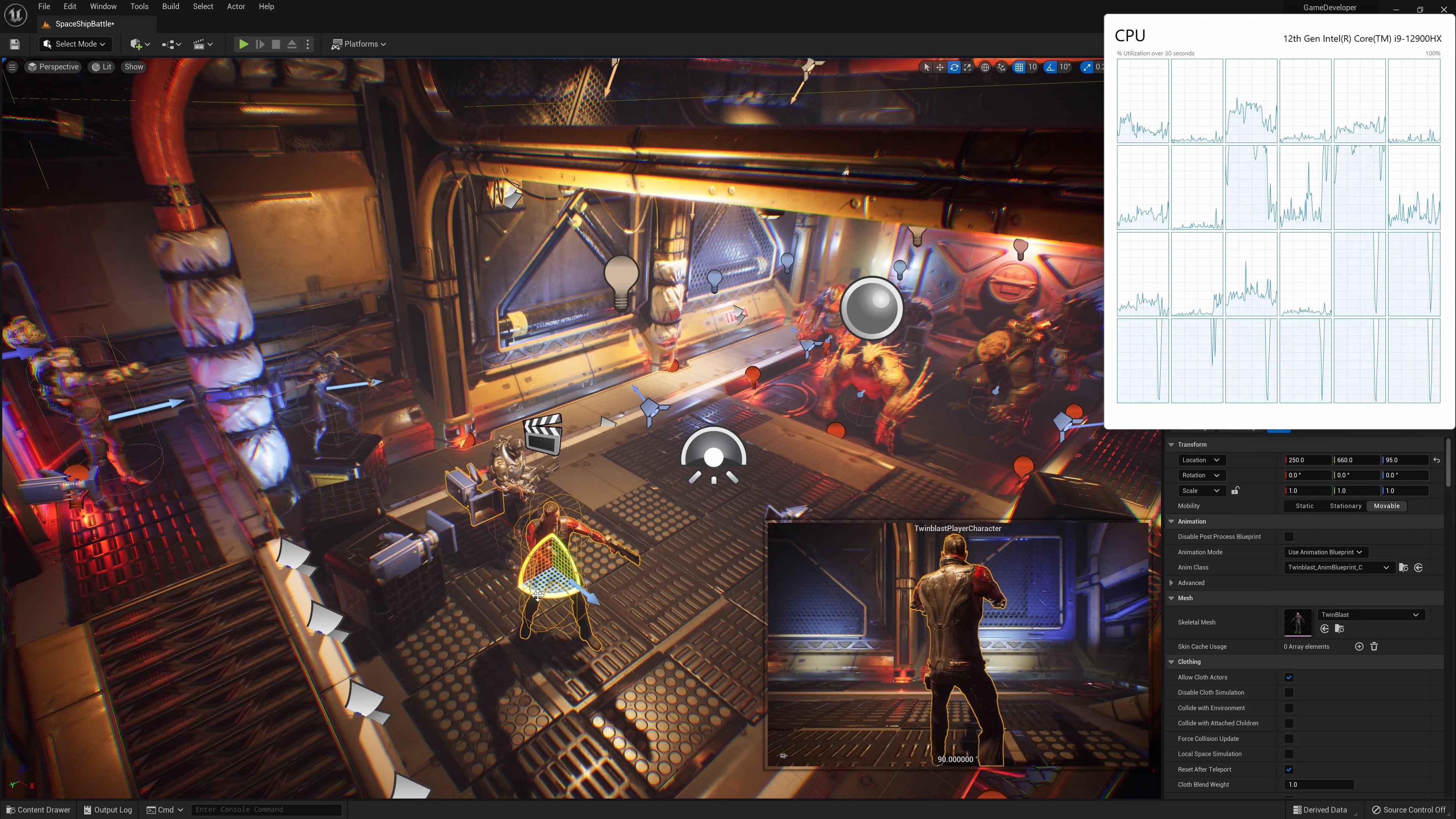
Task: Open the Actor menu
Action: (236, 7)
